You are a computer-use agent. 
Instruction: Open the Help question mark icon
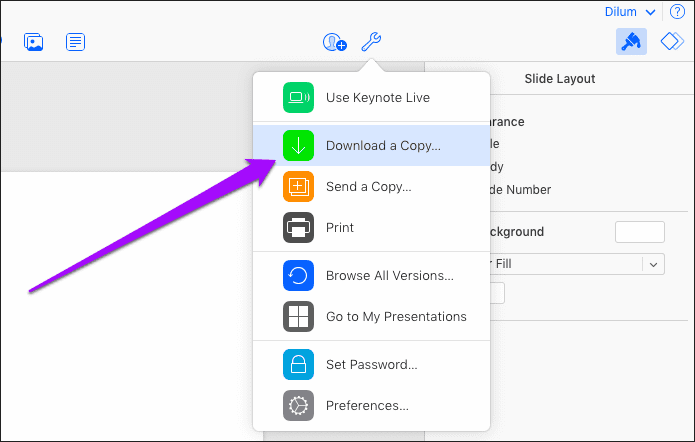pyautogui.click(x=677, y=12)
